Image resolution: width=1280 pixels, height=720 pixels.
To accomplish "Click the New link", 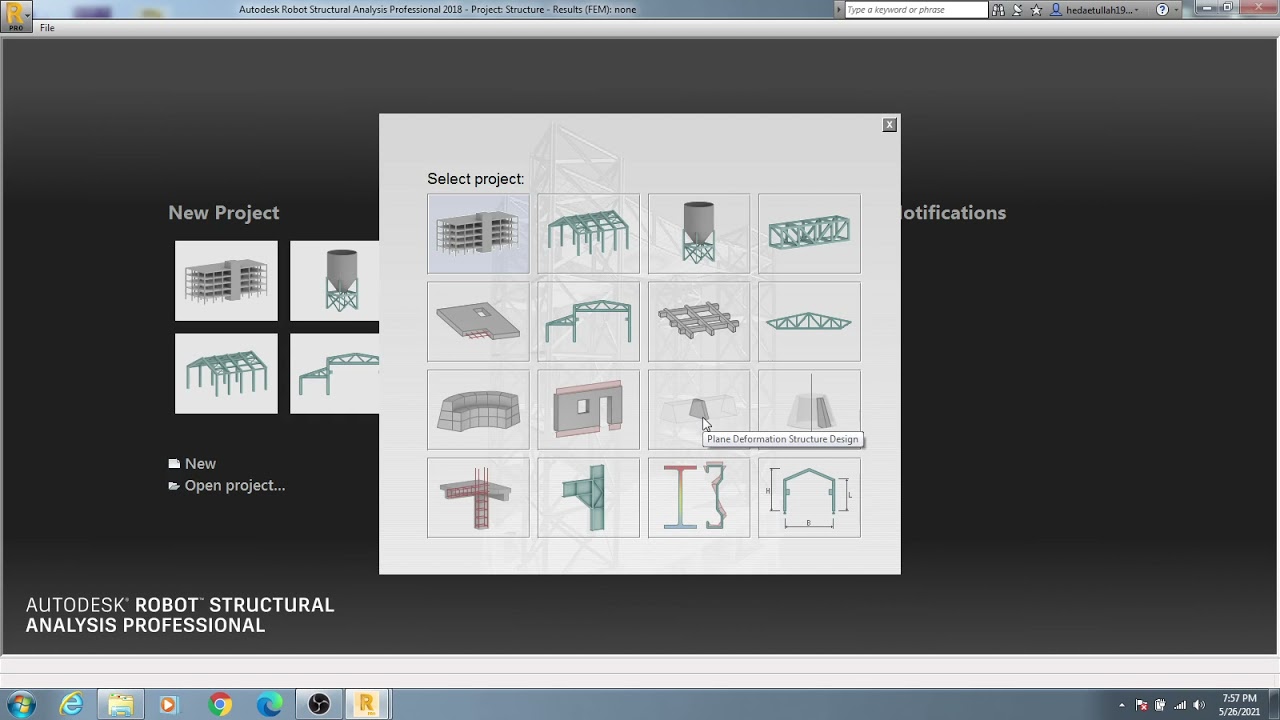I will [192, 464].
